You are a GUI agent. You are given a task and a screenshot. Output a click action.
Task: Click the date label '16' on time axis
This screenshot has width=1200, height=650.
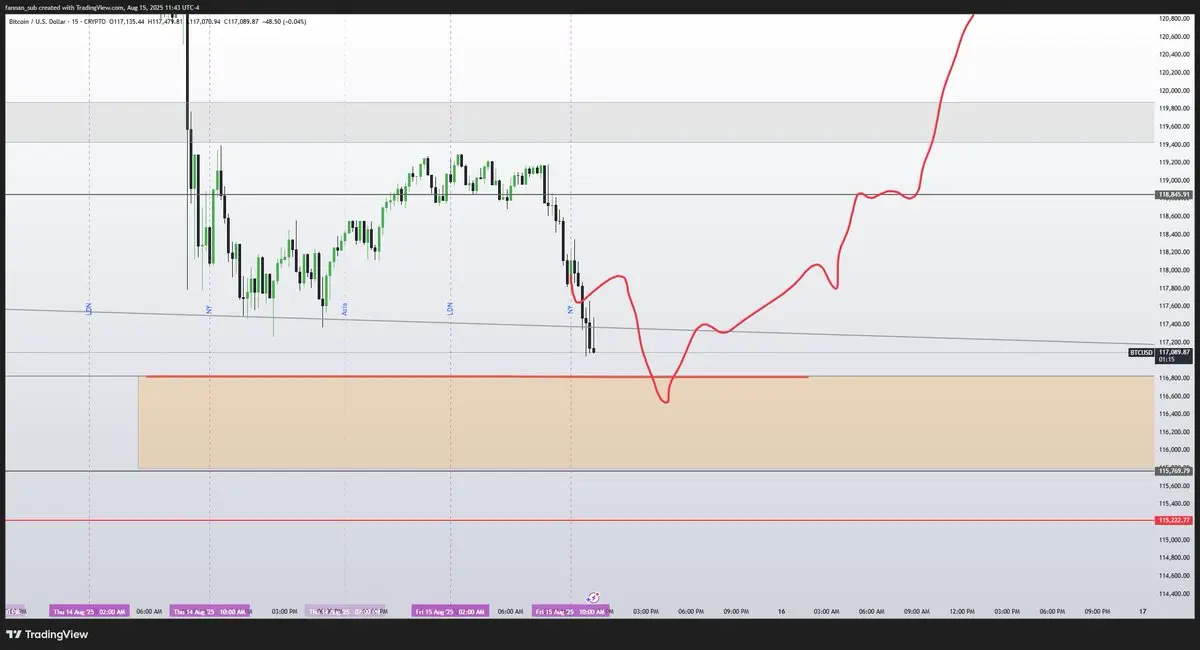tap(781, 610)
